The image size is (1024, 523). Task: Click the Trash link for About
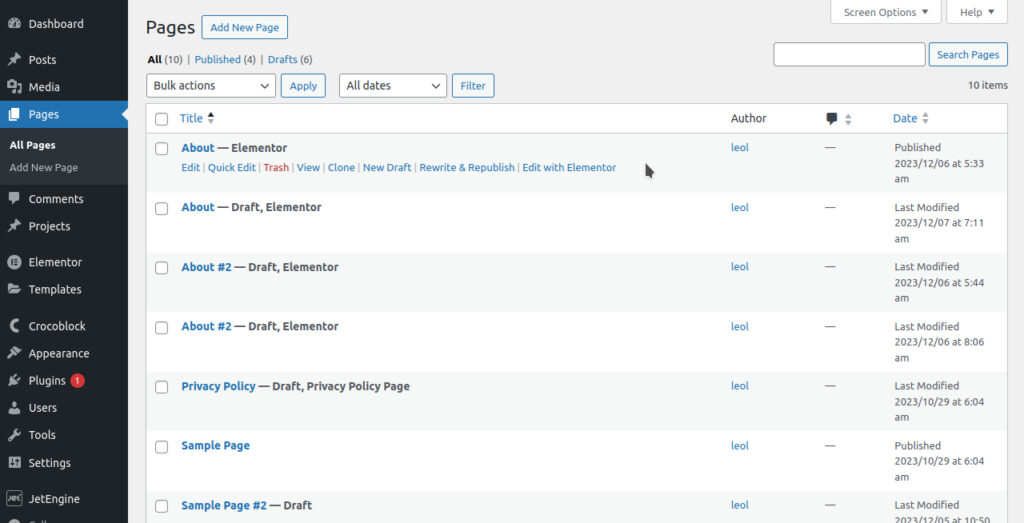[276, 167]
